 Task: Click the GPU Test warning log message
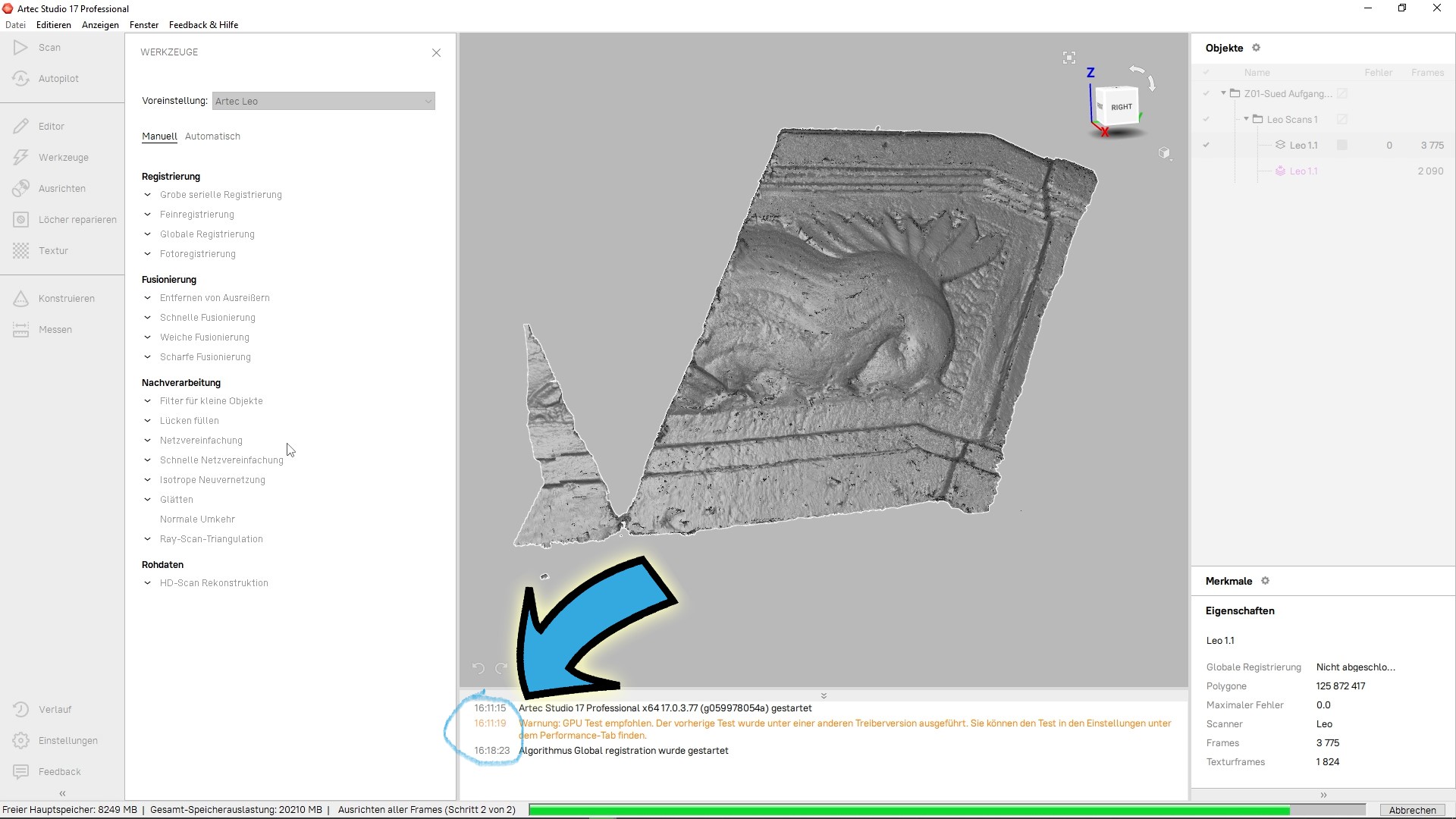(845, 730)
